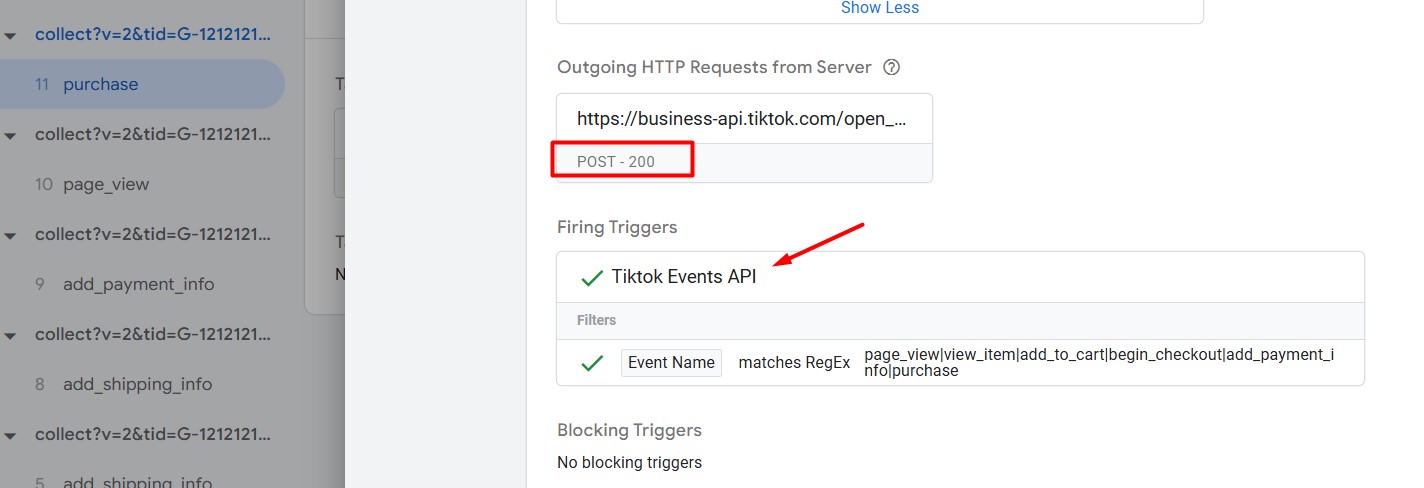1424x488 pixels.
Task: Click the Event Name variable chip
Action: pos(671,363)
